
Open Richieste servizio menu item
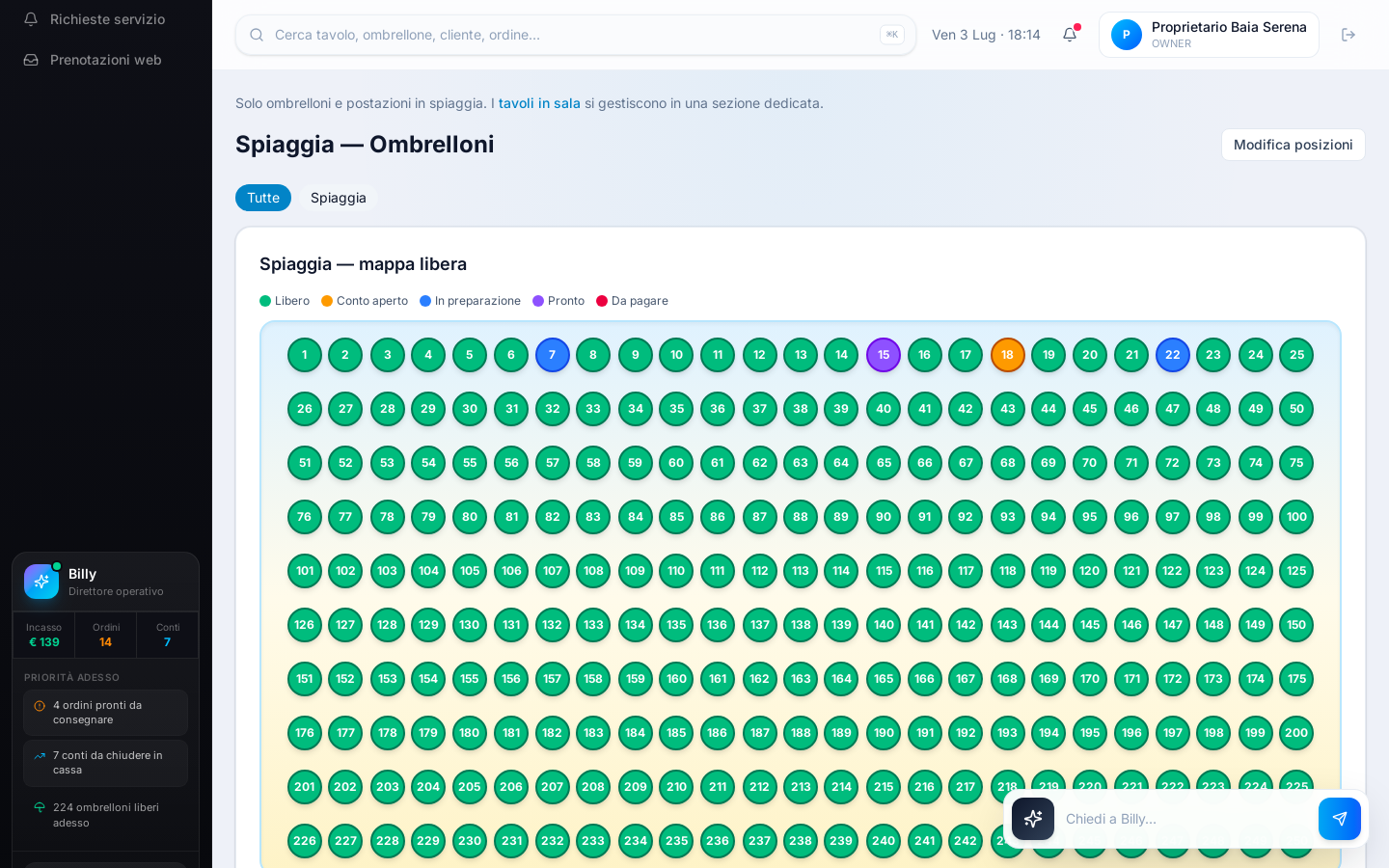coord(106,19)
